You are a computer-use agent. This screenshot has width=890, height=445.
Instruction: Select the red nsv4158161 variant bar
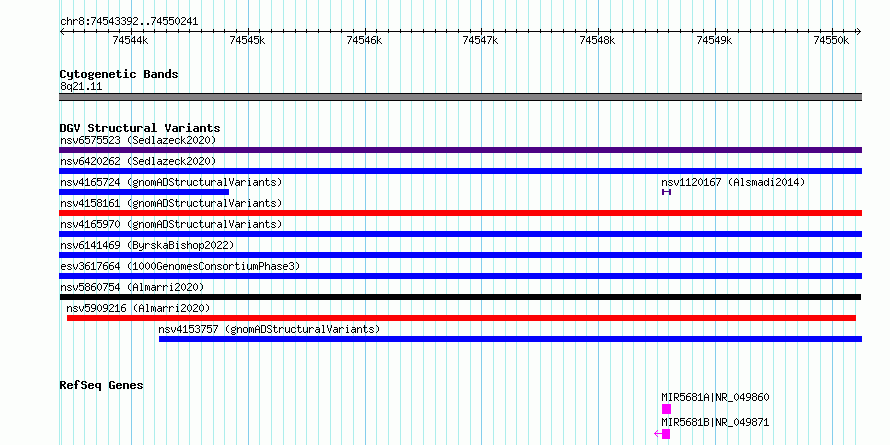point(460,213)
